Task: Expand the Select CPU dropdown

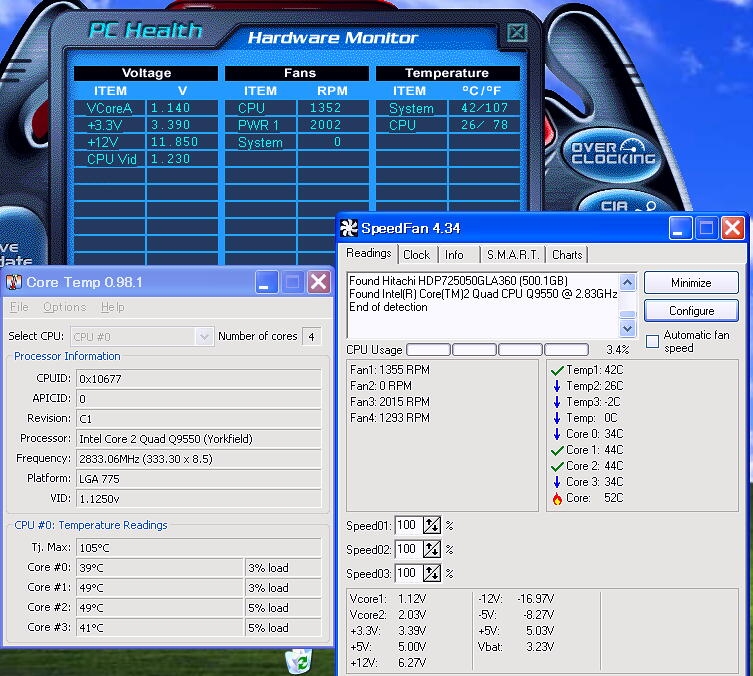Action: tap(204, 337)
